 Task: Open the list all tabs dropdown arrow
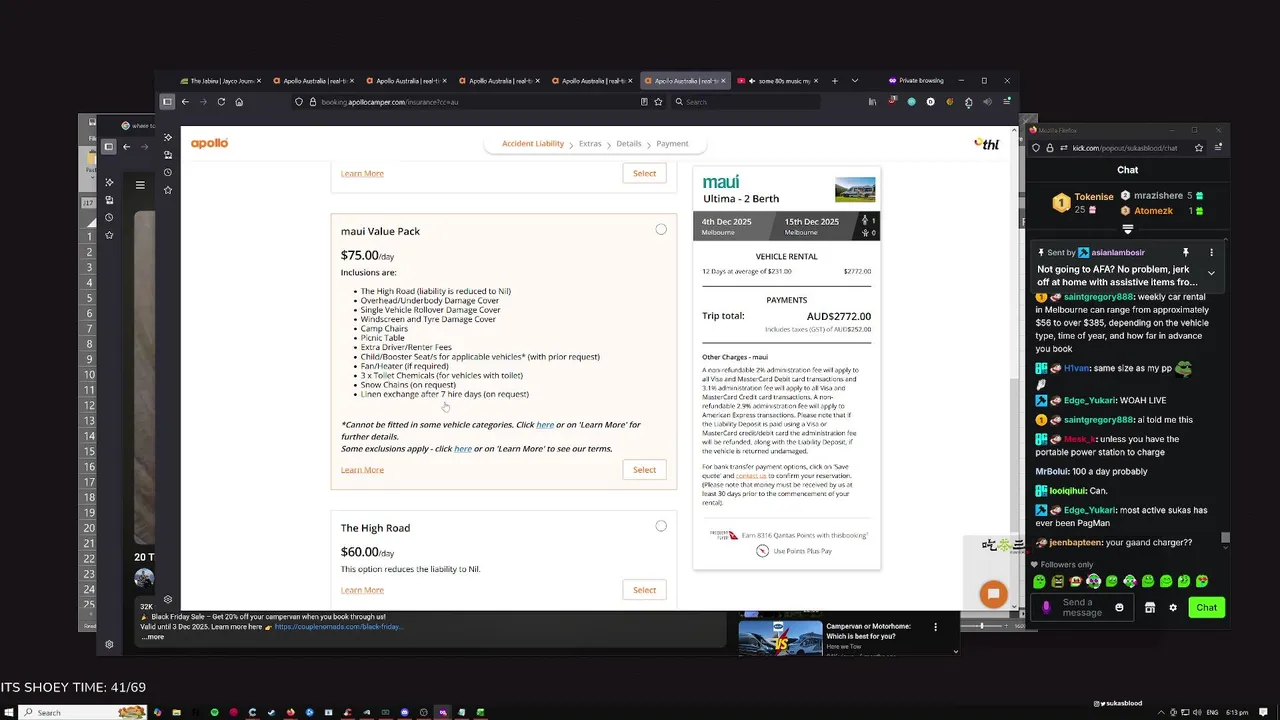point(854,80)
